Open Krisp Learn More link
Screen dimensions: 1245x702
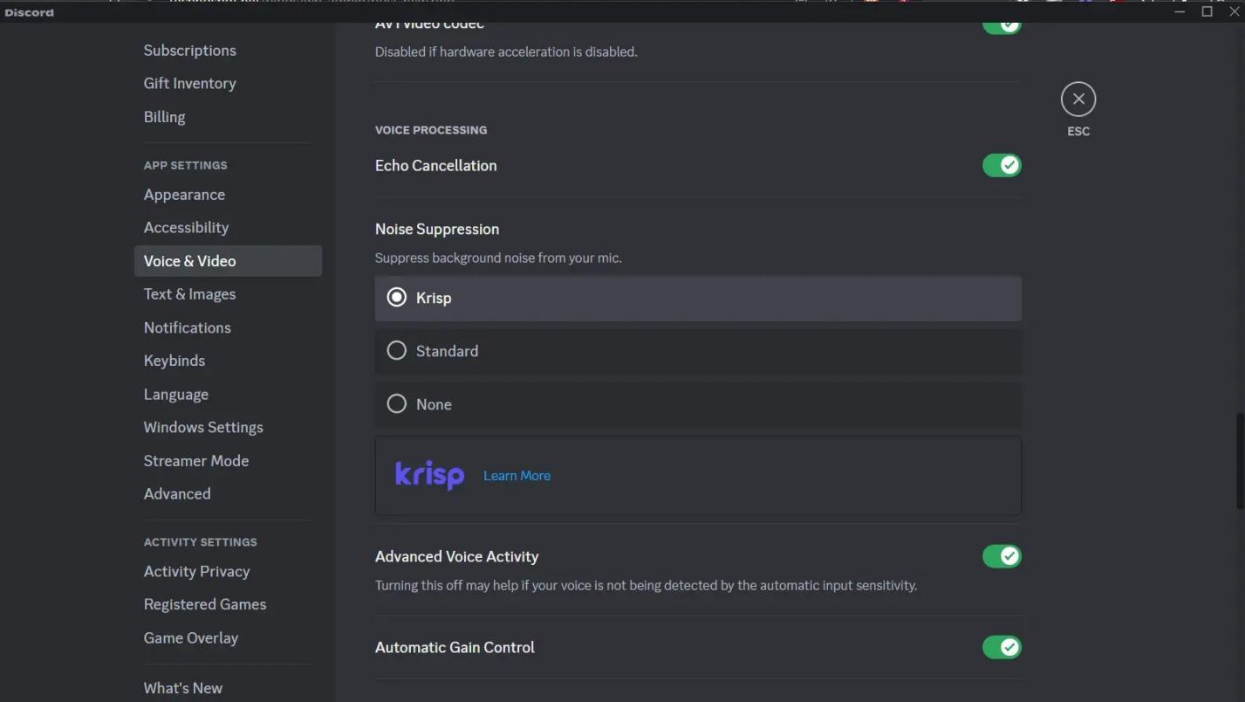517,476
